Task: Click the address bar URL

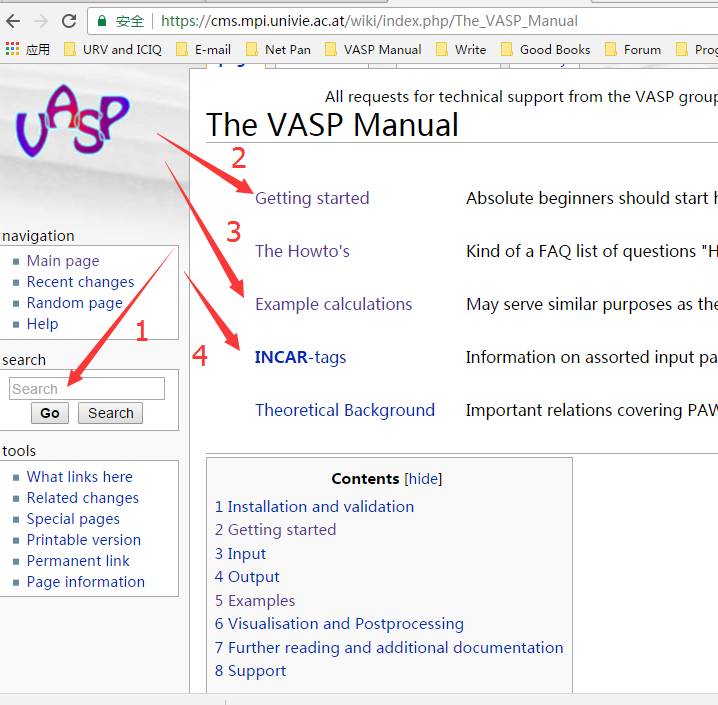Action: coord(370,20)
